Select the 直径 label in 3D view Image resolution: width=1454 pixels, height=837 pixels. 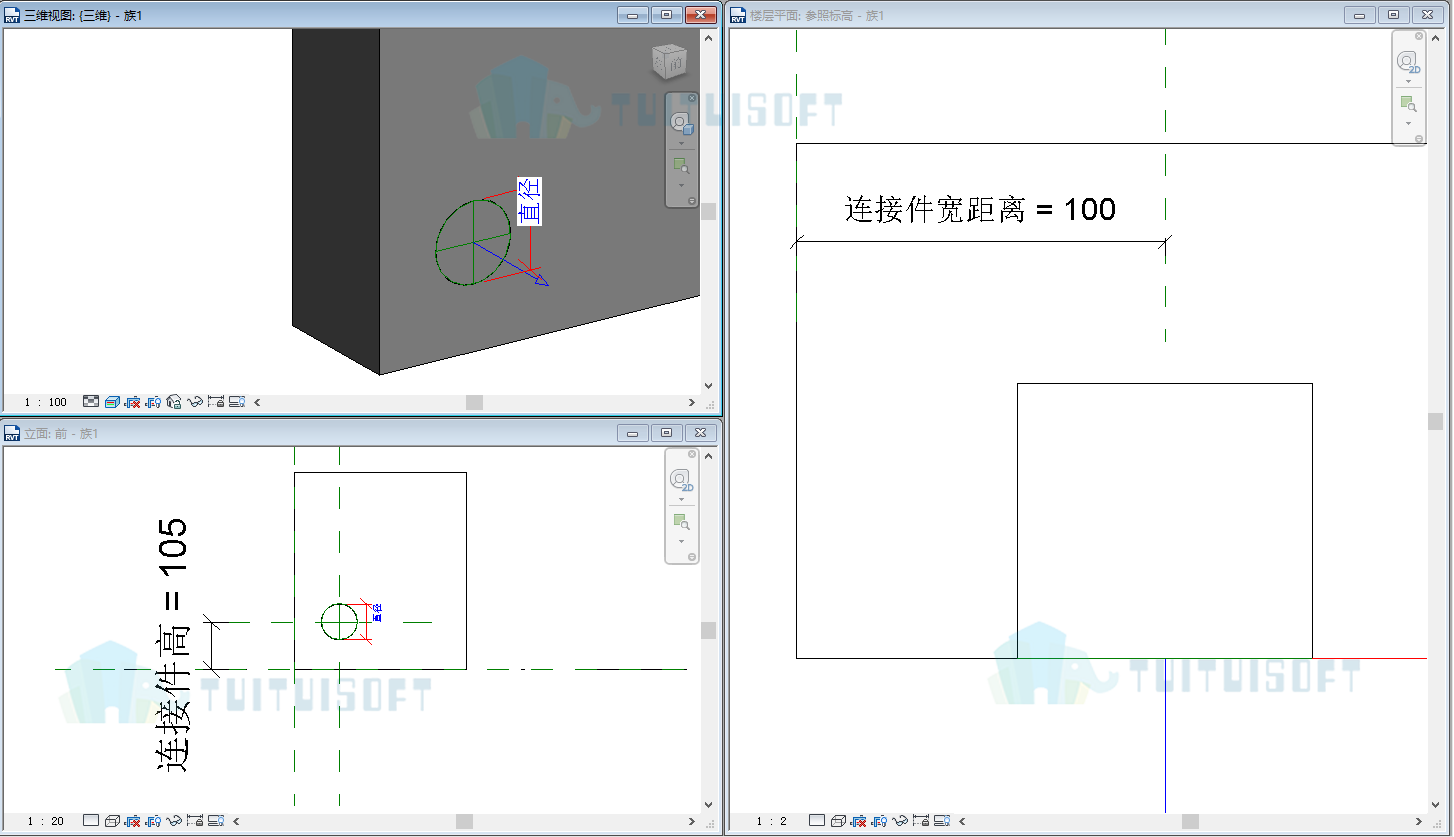point(529,201)
